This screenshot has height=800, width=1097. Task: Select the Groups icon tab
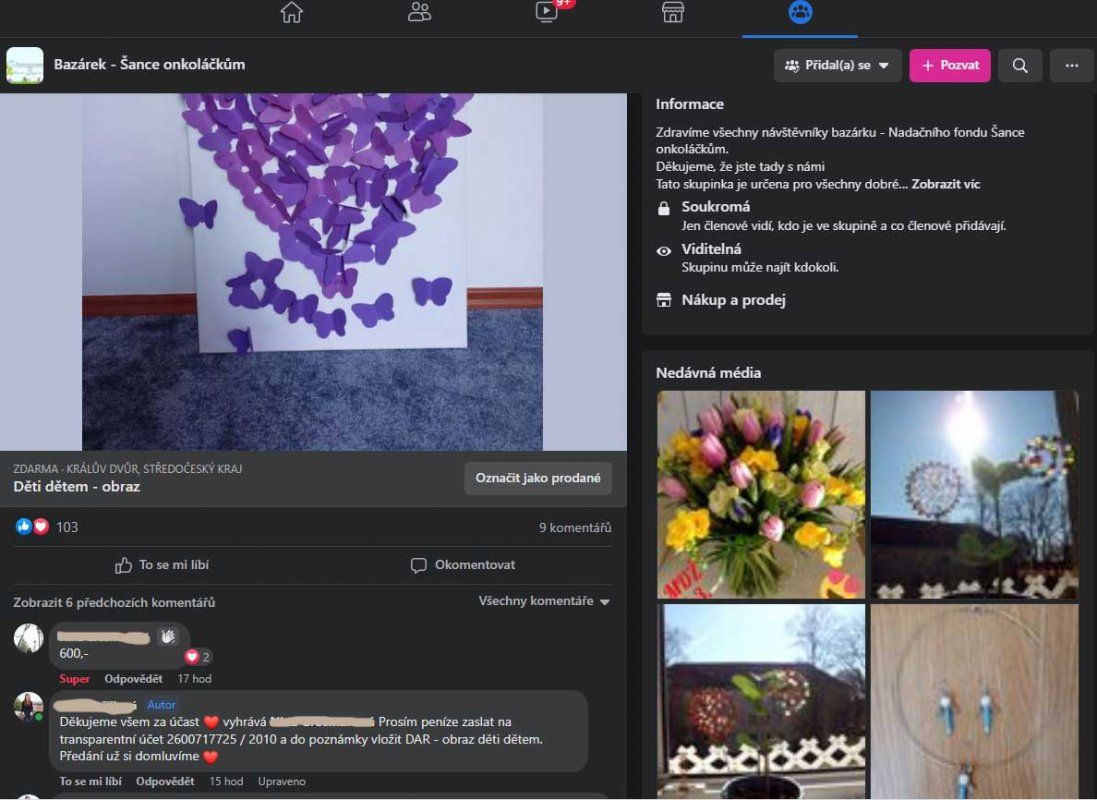coord(800,13)
